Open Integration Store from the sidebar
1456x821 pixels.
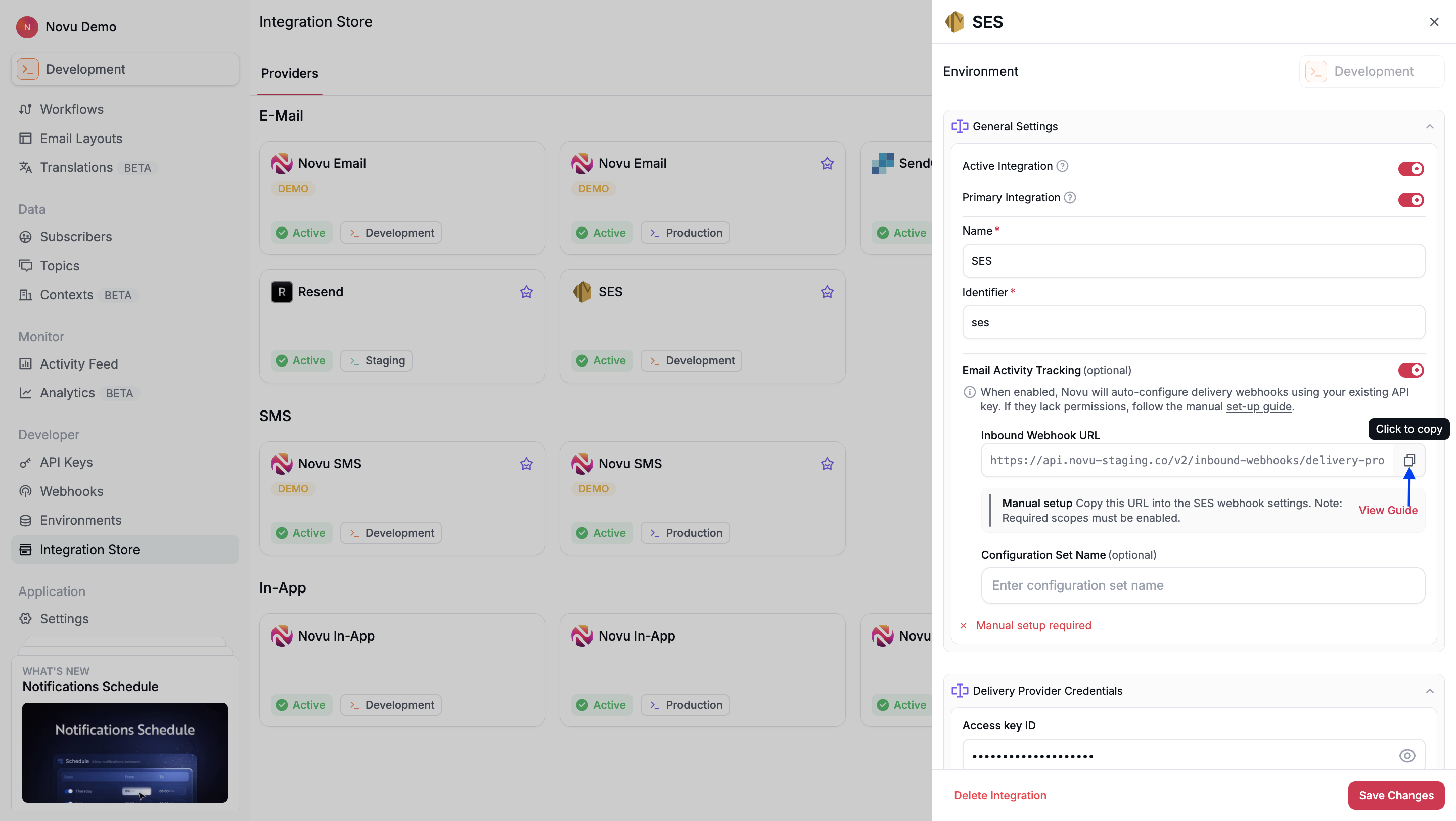(89, 549)
